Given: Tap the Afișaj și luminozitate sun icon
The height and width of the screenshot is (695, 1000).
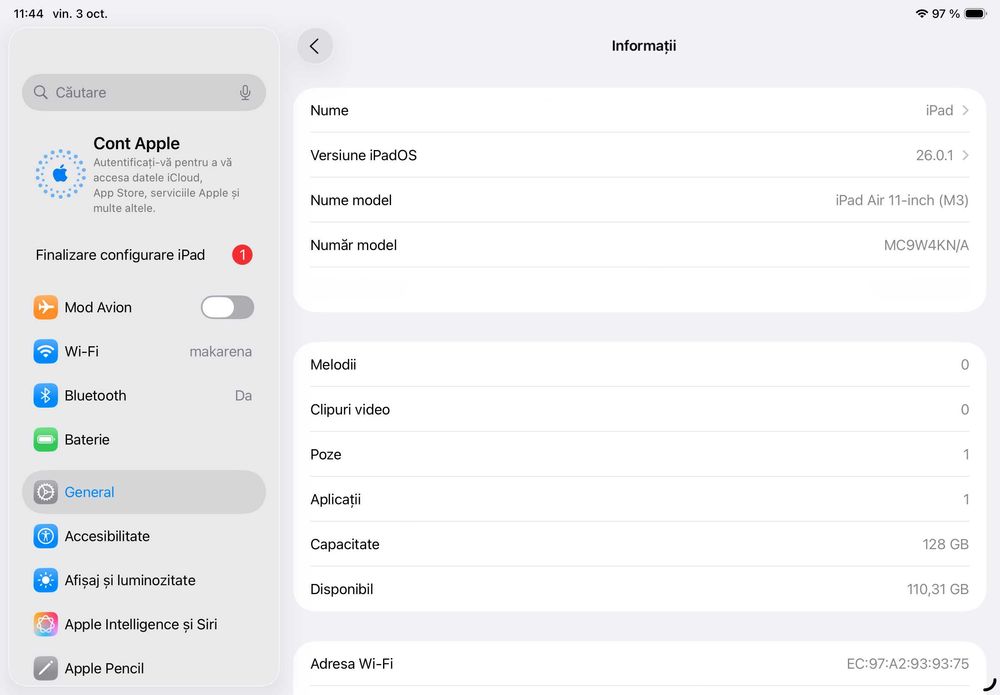Looking at the screenshot, I should (x=45, y=580).
